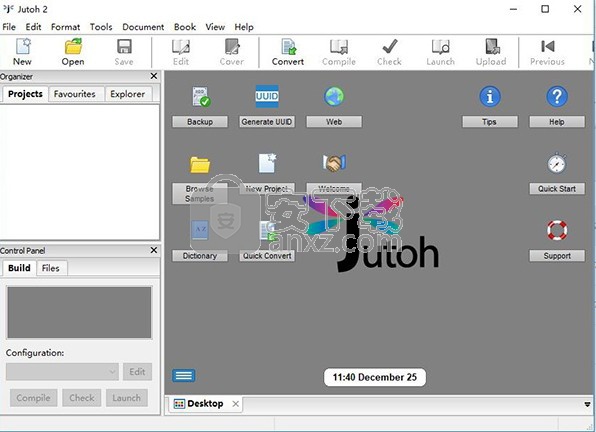Click the Help button on desktop

coord(557,122)
